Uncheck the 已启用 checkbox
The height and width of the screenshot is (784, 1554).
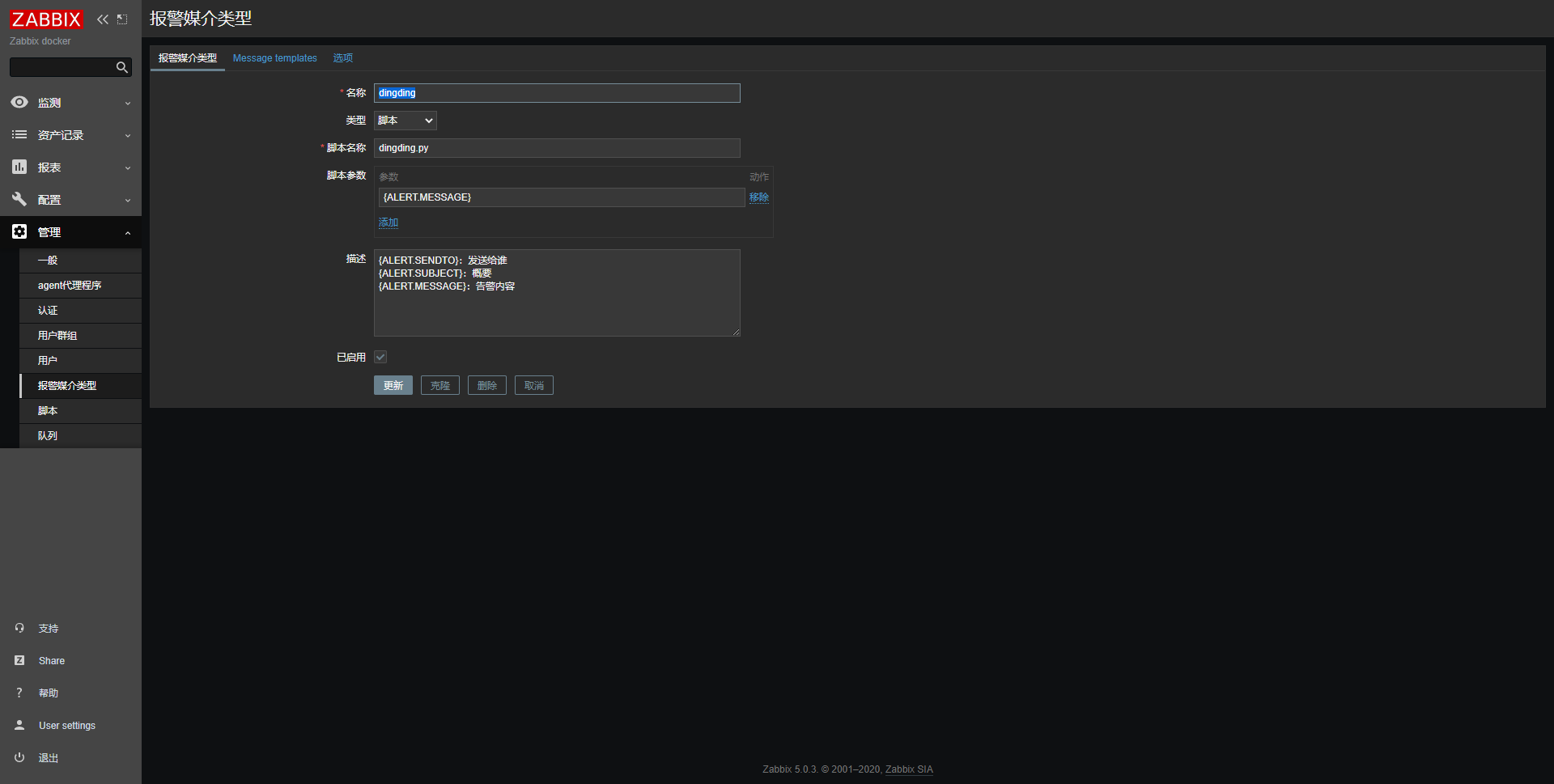point(380,357)
